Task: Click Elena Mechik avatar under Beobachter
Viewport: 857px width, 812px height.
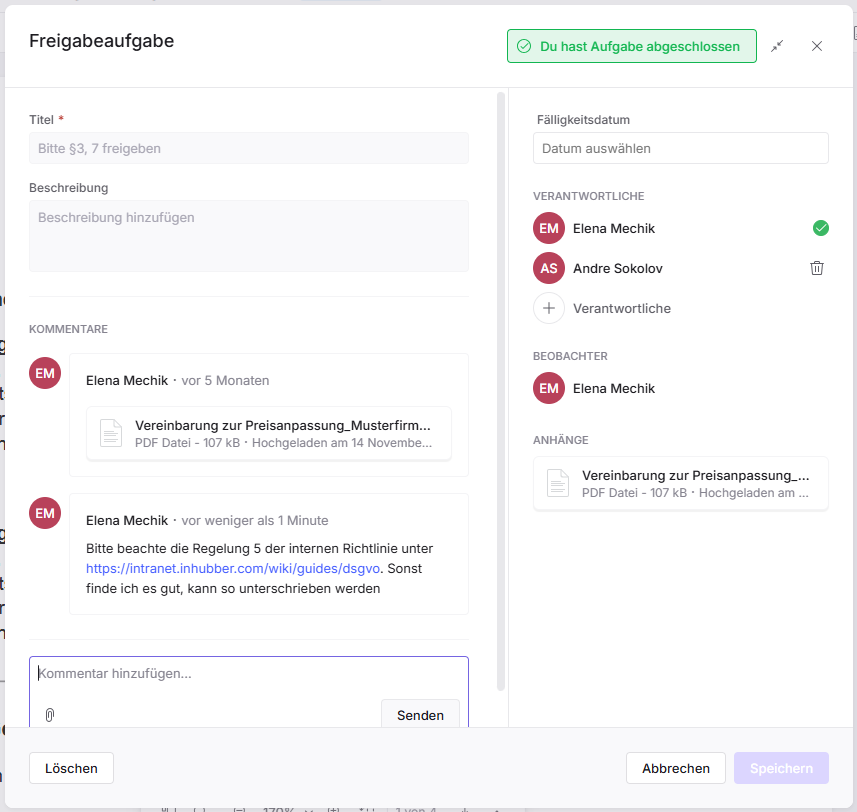Action: pos(549,388)
